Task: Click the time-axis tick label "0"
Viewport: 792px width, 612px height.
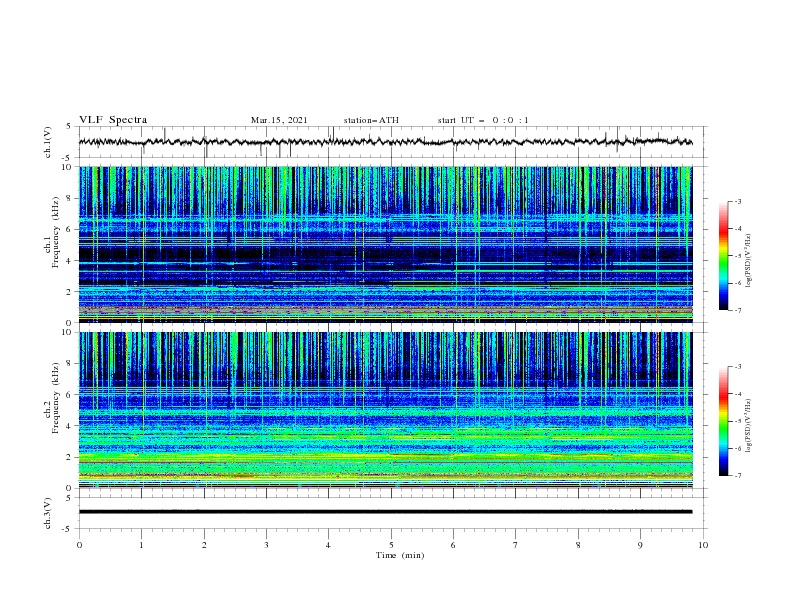Action: pyautogui.click(x=79, y=545)
